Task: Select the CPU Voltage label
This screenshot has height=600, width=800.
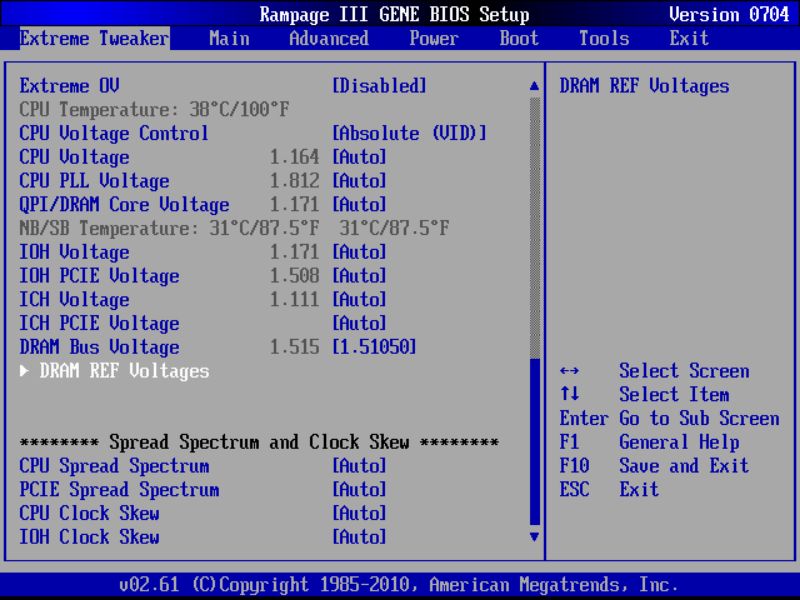Action: tap(74, 157)
